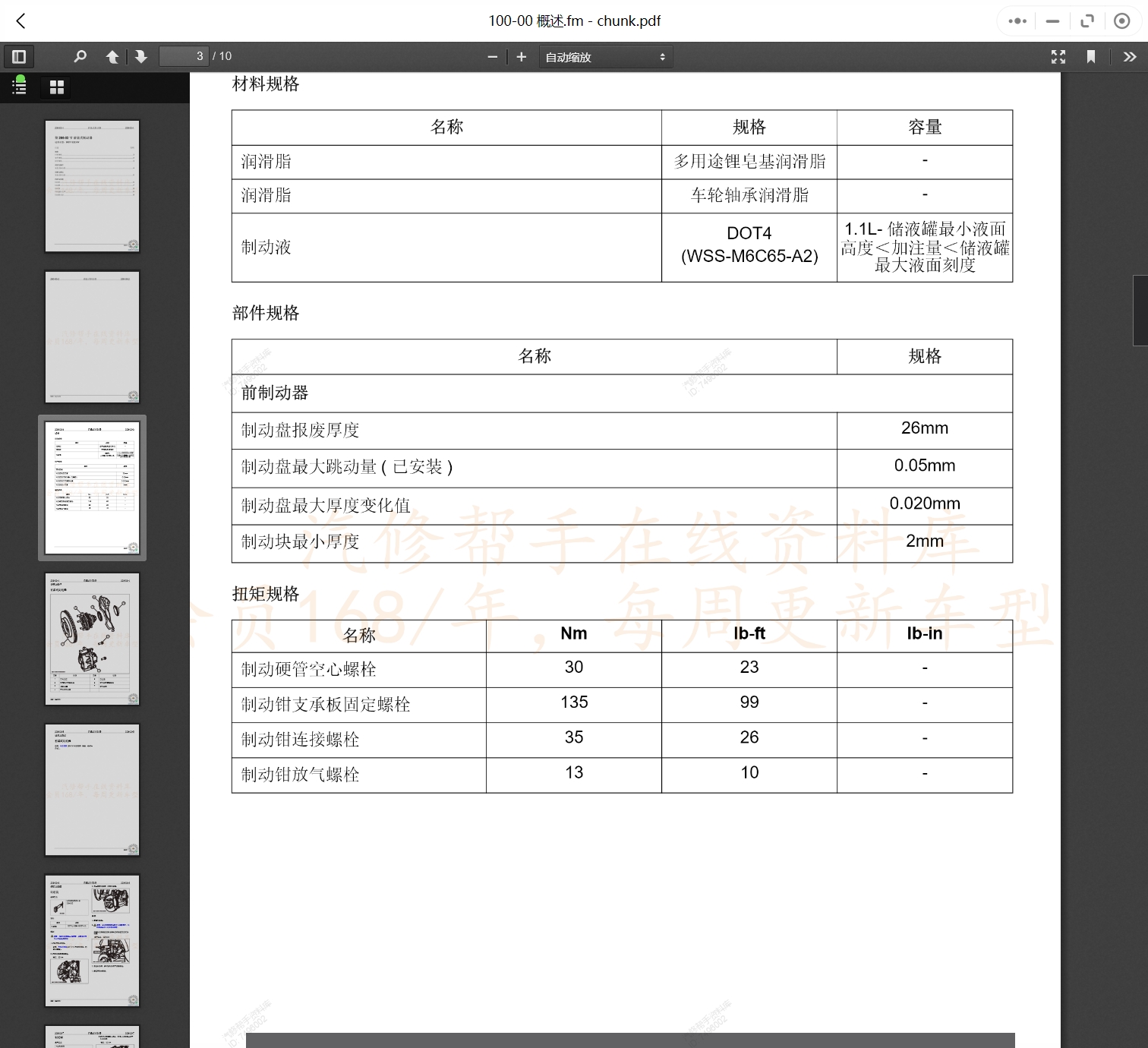Open the brake diagram page thumbnail
This screenshot has height=1048, width=1148.
(92, 638)
